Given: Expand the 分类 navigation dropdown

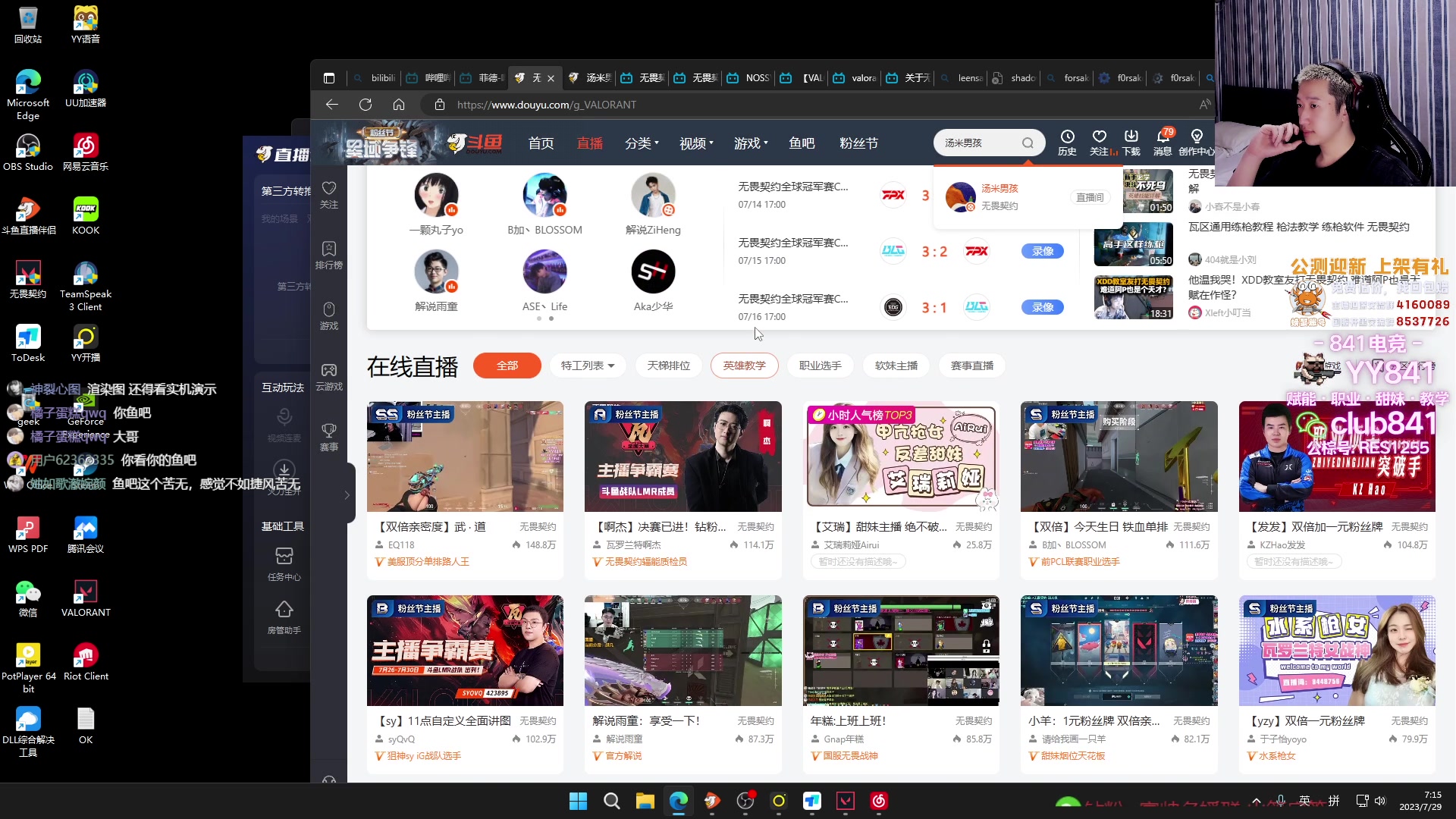Looking at the screenshot, I should [642, 143].
